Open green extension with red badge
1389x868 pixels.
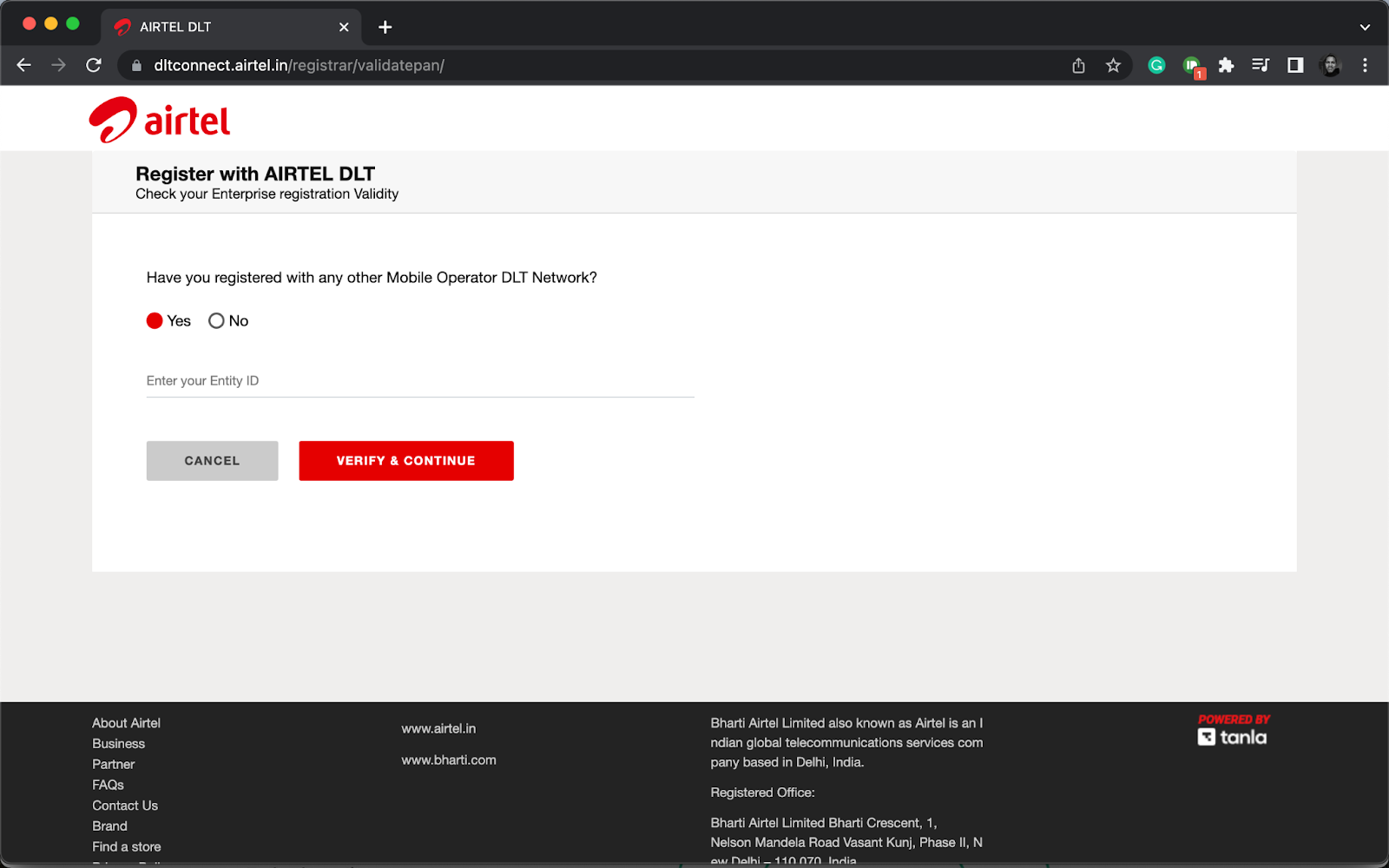pos(1193,66)
